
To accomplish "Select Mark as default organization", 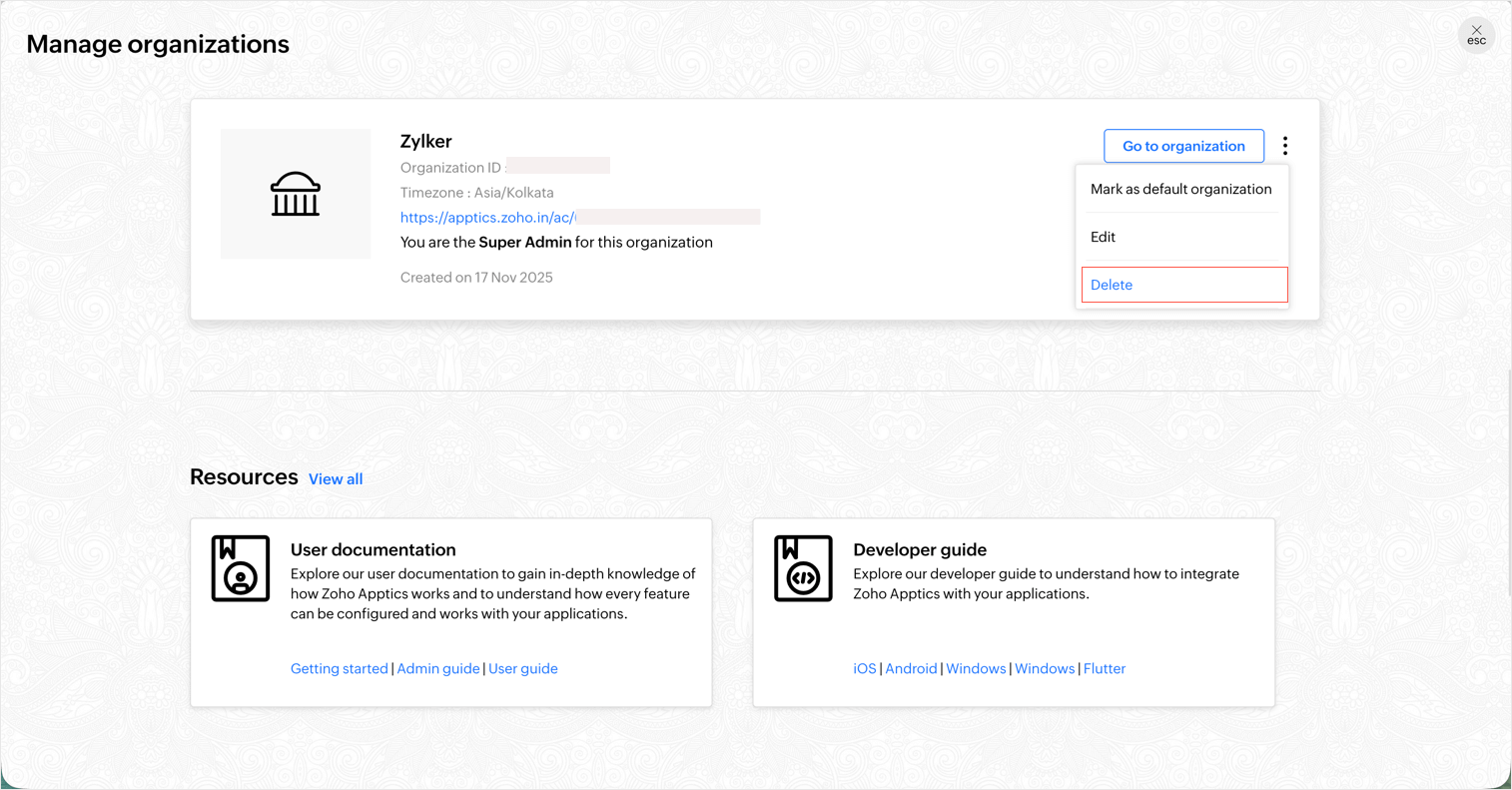I will (x=1180, y=189).
